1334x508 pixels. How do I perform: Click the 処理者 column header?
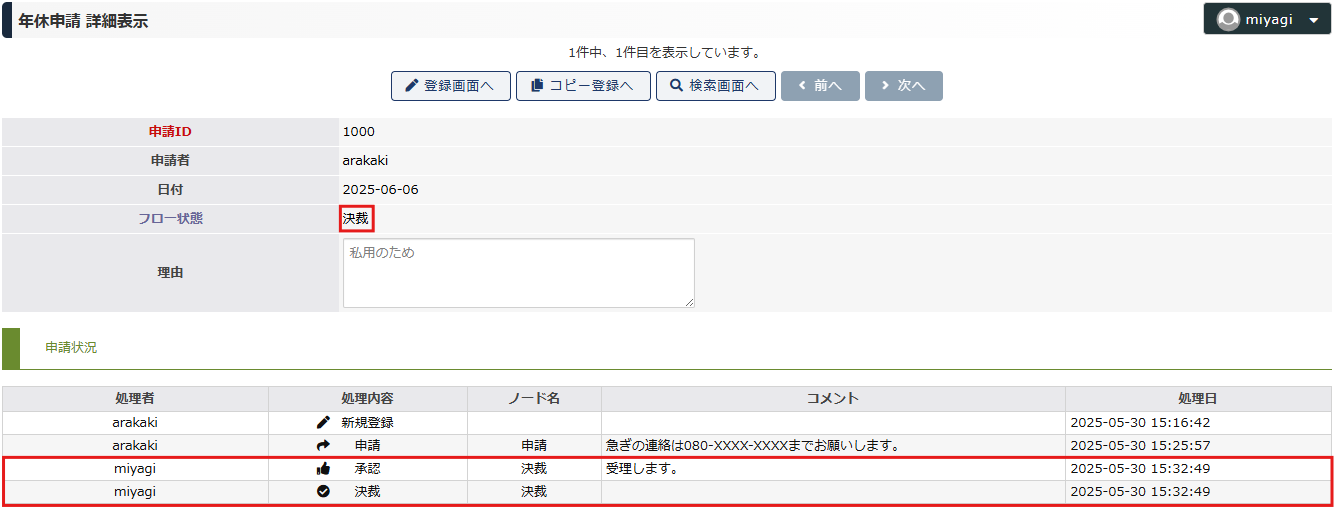click(x=135, y=399)
